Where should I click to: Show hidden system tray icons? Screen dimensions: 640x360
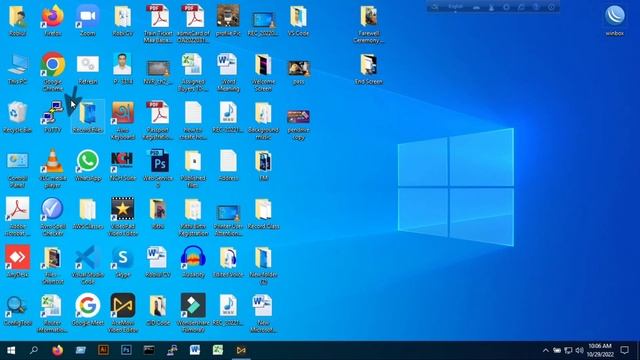[x=546, y=350]
